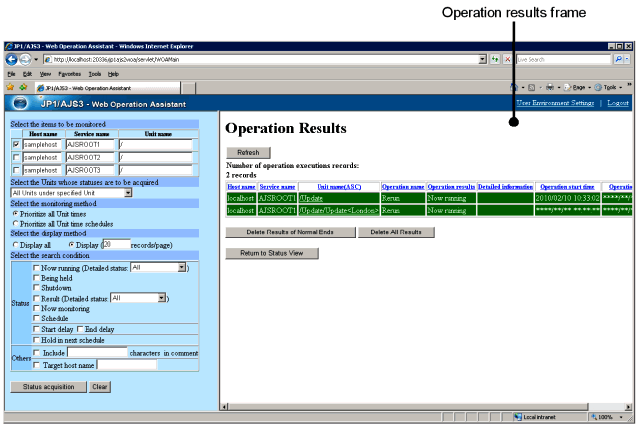Click the JP1/AJS3 logo icon in header
637x426 pixels.
(x=20, y=103)
